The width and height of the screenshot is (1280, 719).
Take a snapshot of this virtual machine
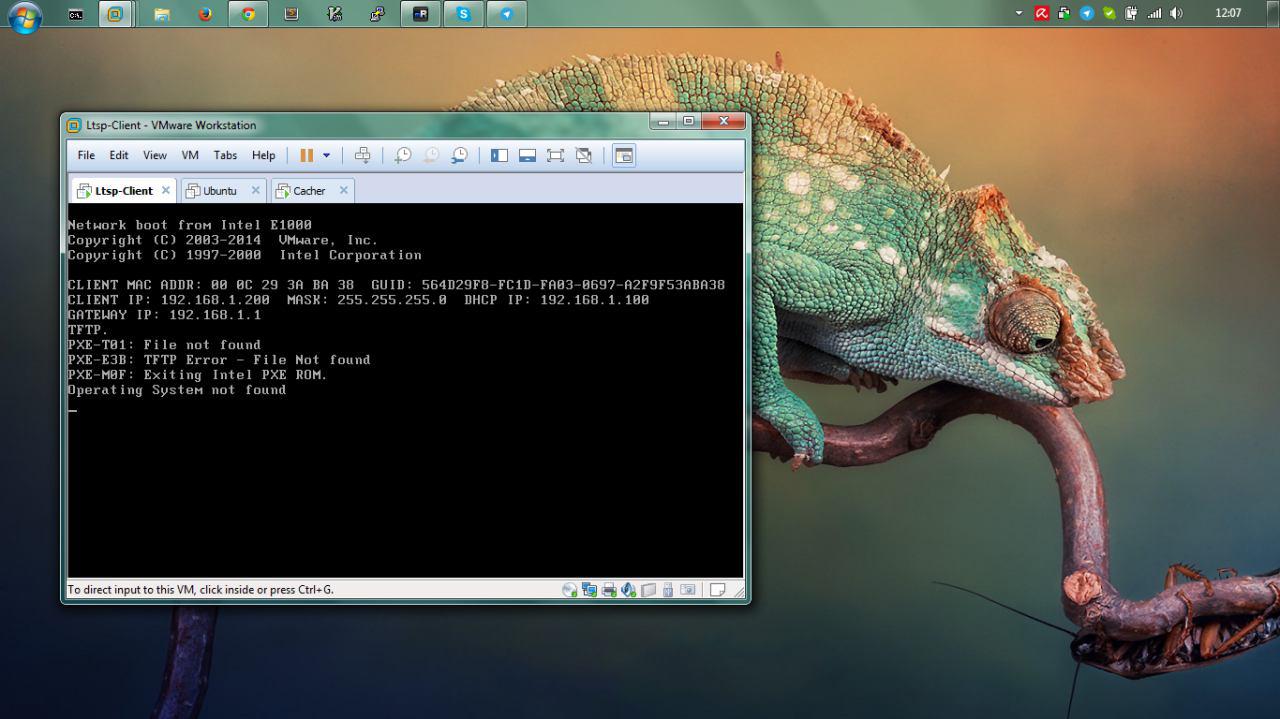click(403, 155)
